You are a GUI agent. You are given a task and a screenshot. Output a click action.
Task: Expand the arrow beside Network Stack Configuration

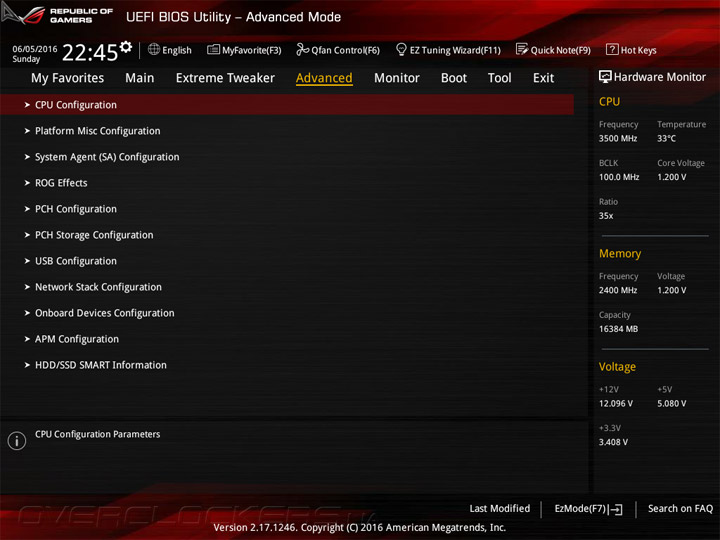(27, 287)
